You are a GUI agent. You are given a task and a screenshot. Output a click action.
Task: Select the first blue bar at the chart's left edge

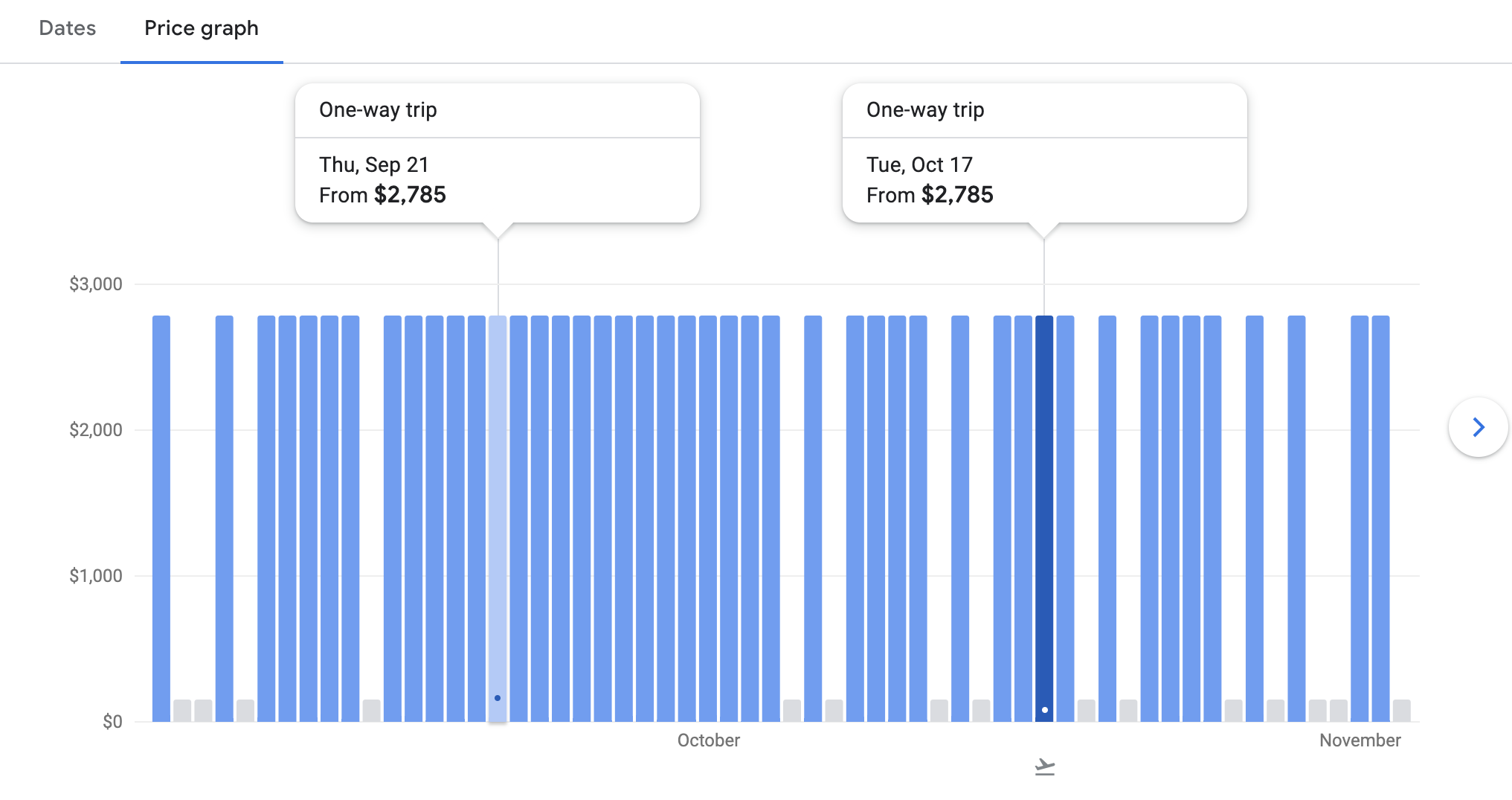[x=161, y=519]
